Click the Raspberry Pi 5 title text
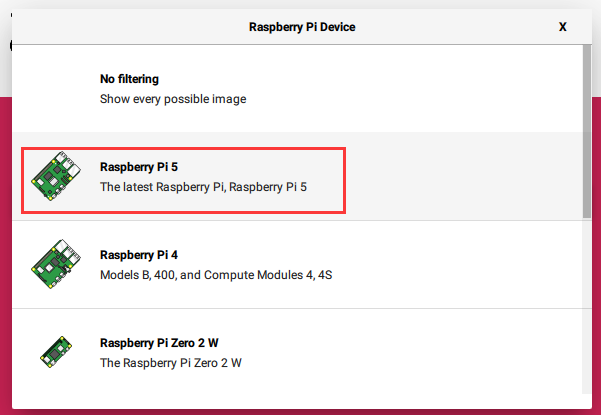The image size is (601, 415). pos(139,167)
